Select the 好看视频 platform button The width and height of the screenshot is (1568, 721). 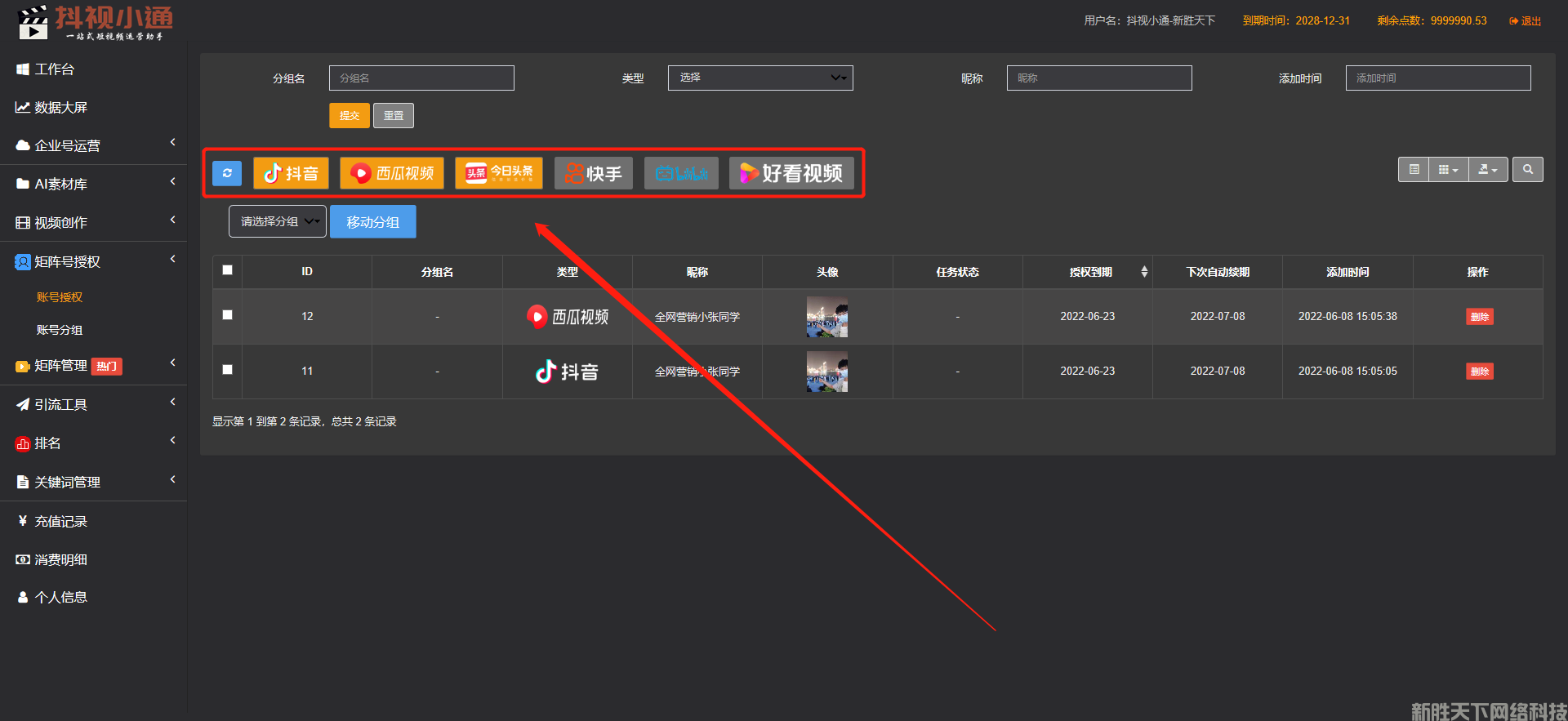coord(791,173)
